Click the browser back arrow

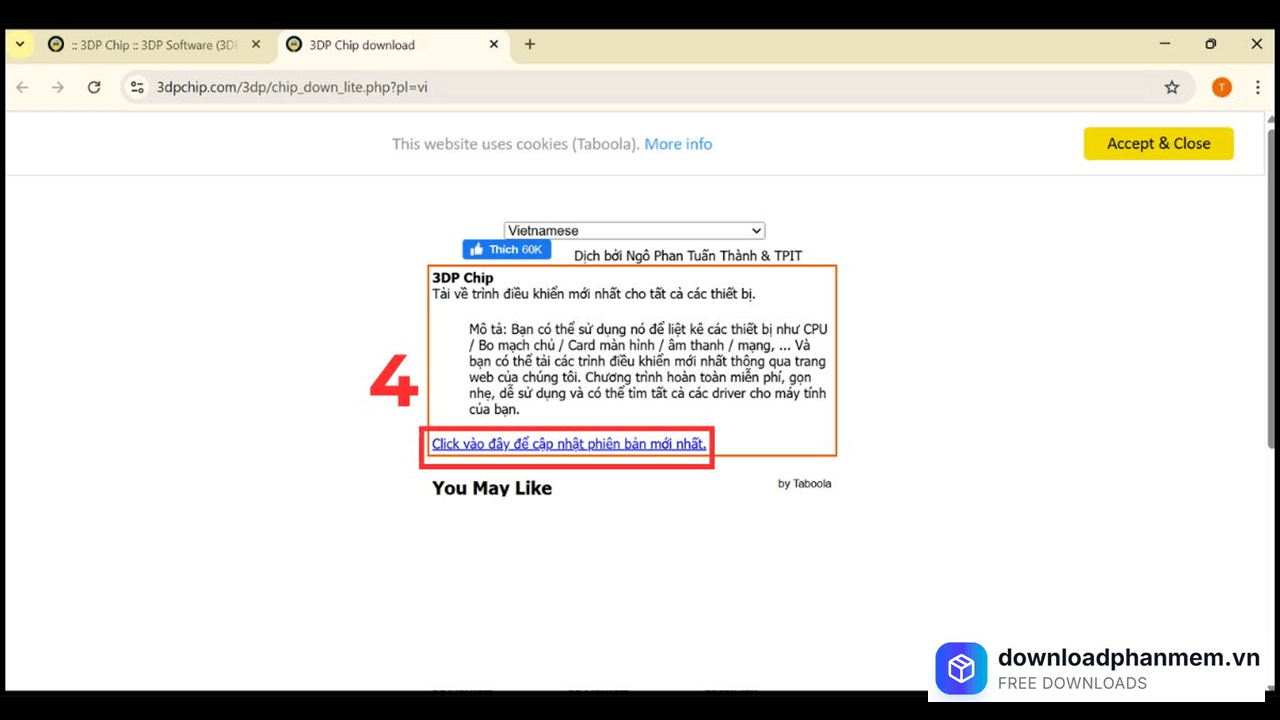[22, 87]
